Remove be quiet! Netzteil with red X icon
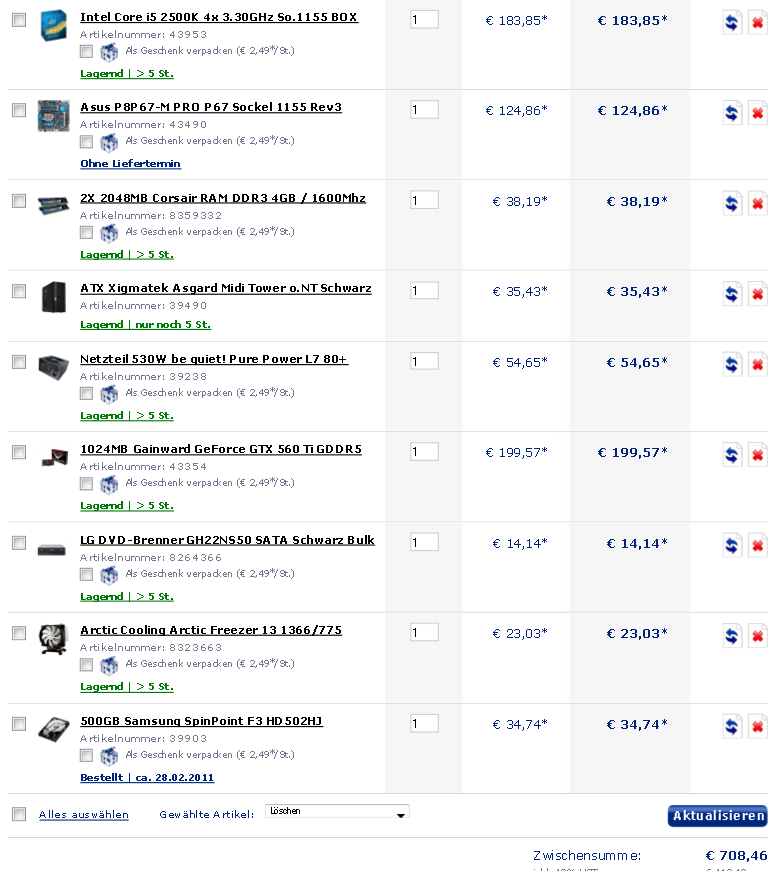This screenshot has width=774, height=871. 757,366
